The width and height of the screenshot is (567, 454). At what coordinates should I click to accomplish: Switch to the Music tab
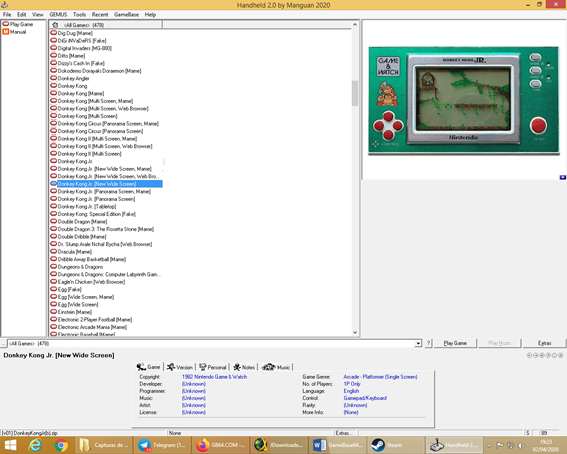276,367
